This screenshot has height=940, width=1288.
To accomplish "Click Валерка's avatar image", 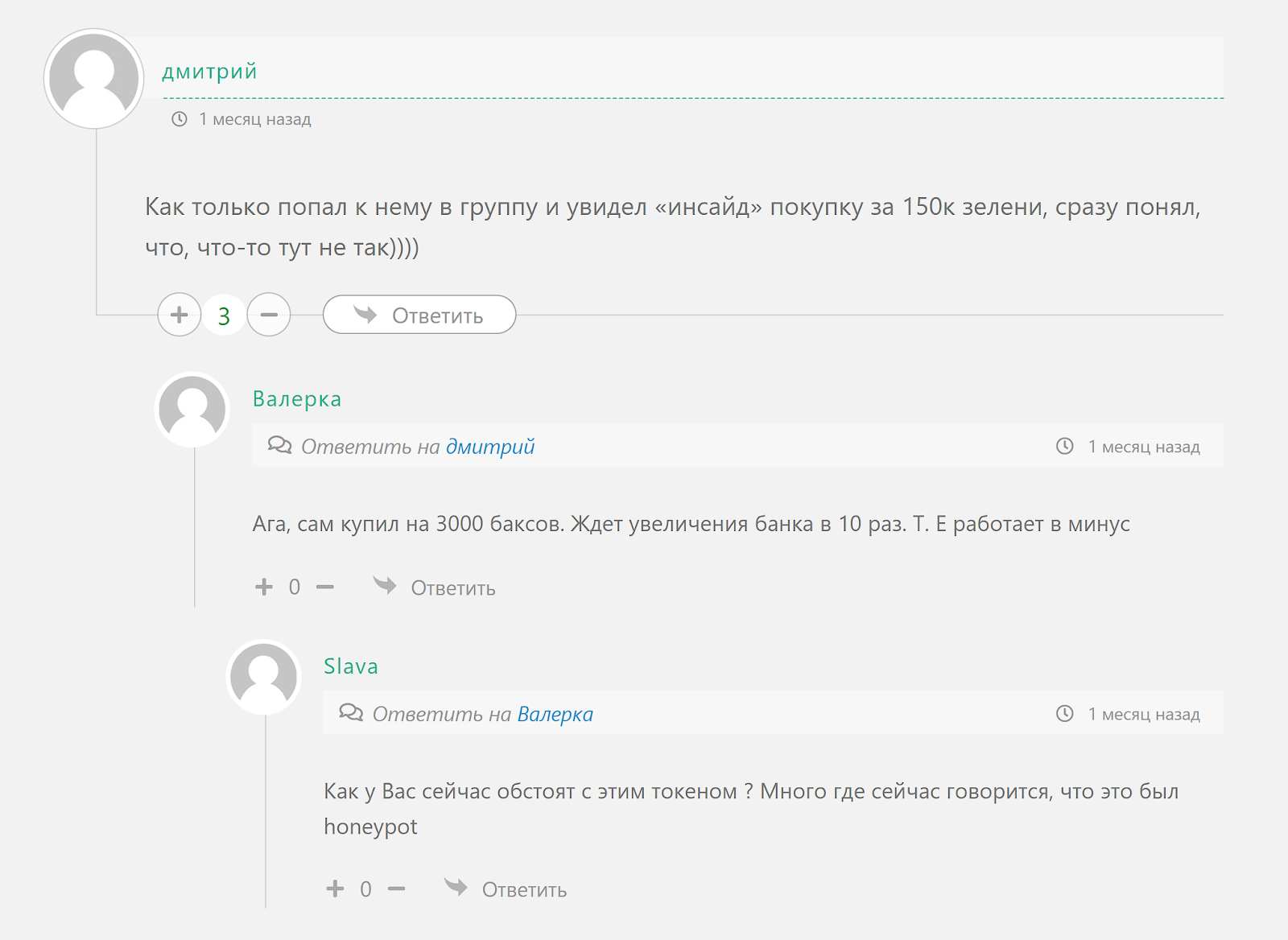I will click(x=192, y=410).
